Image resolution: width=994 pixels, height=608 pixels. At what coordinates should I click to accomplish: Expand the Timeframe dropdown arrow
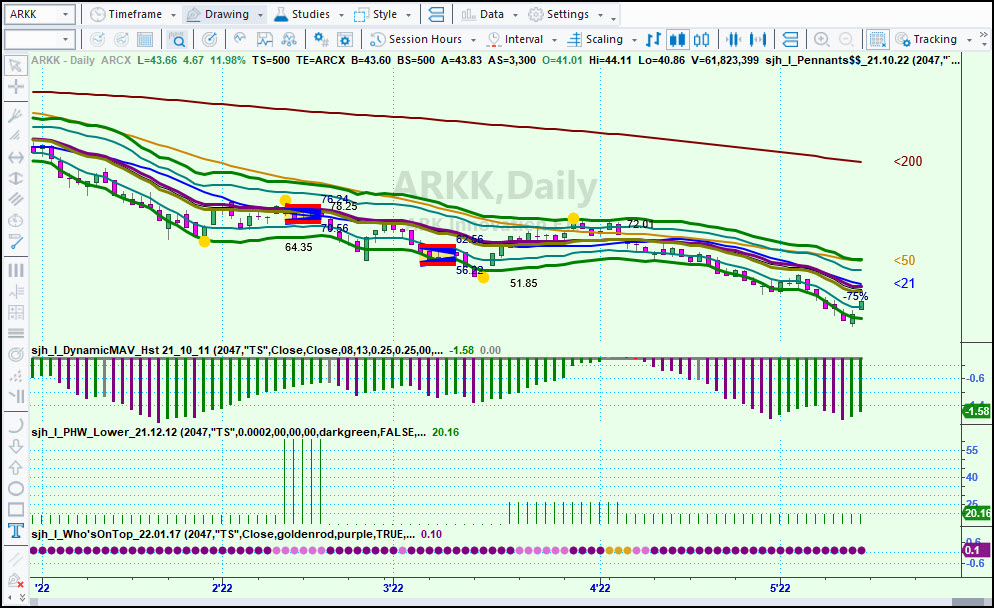pos(173,15)
